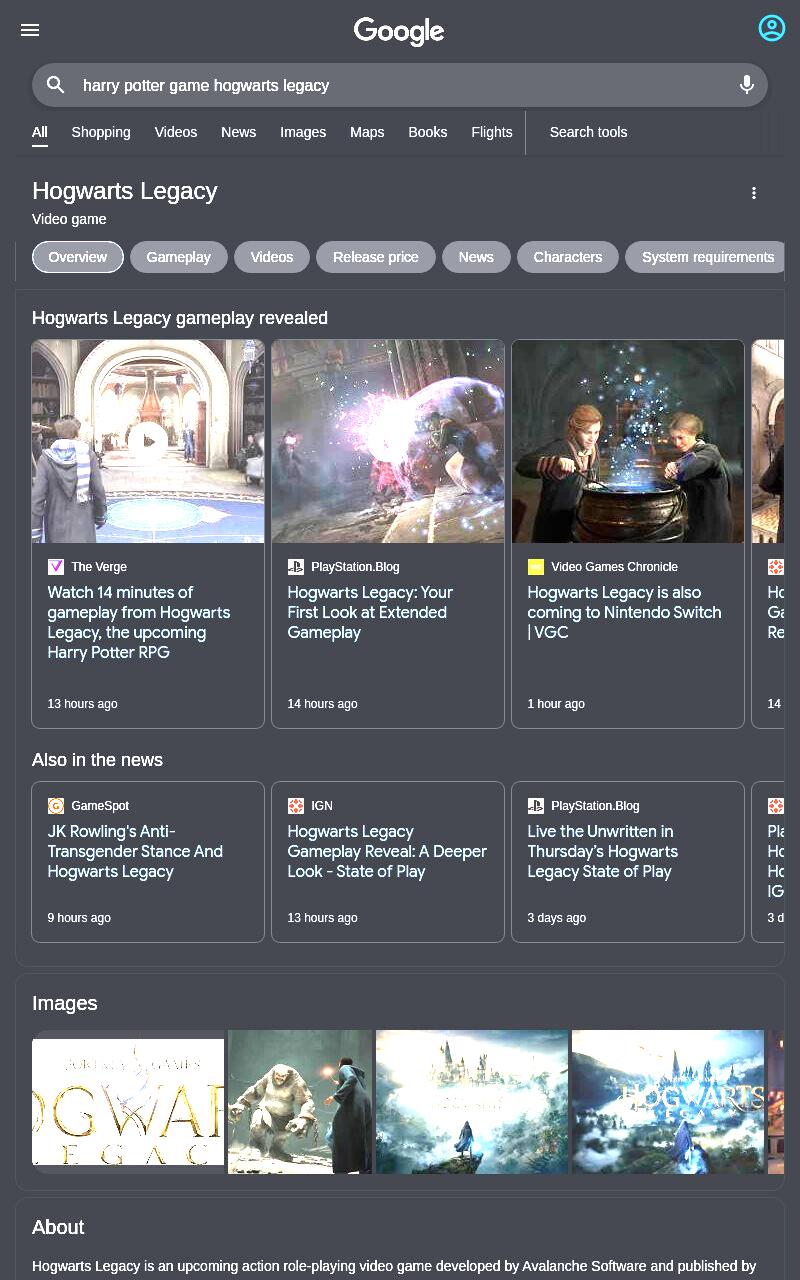This screenshot has height=1280, width=800.
Task: Switch to the Videos search tab
Action: coord(176,132)
